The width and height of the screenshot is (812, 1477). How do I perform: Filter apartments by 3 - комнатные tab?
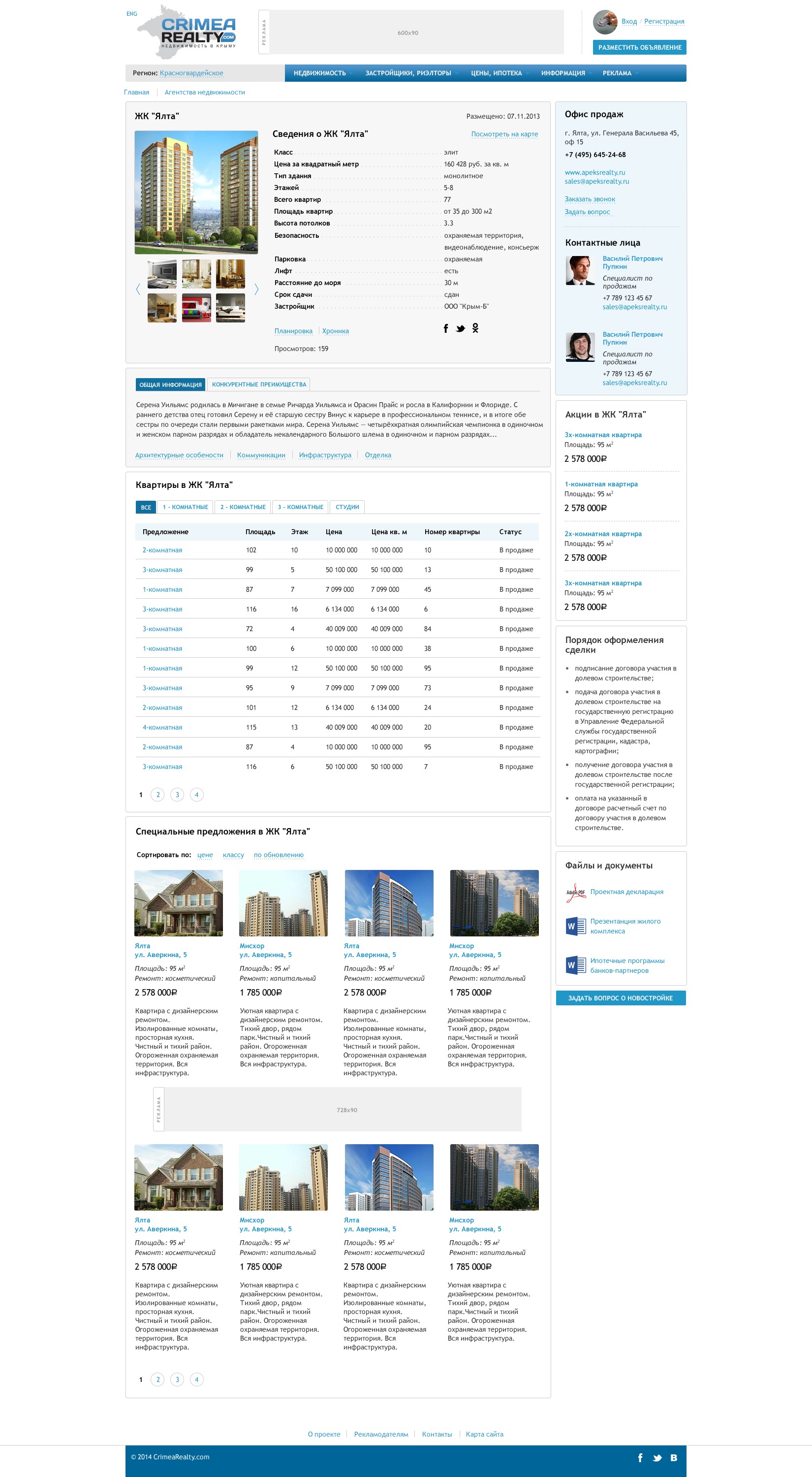[301, 508]
